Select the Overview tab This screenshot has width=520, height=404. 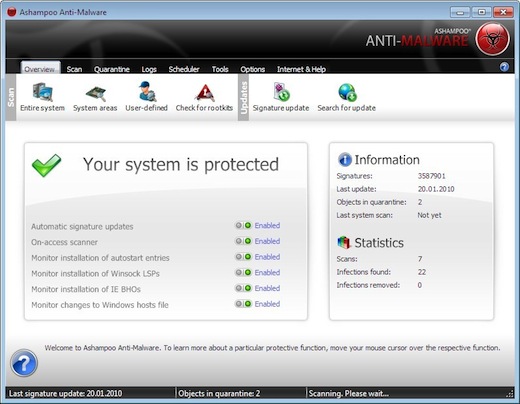pos(40,68)
